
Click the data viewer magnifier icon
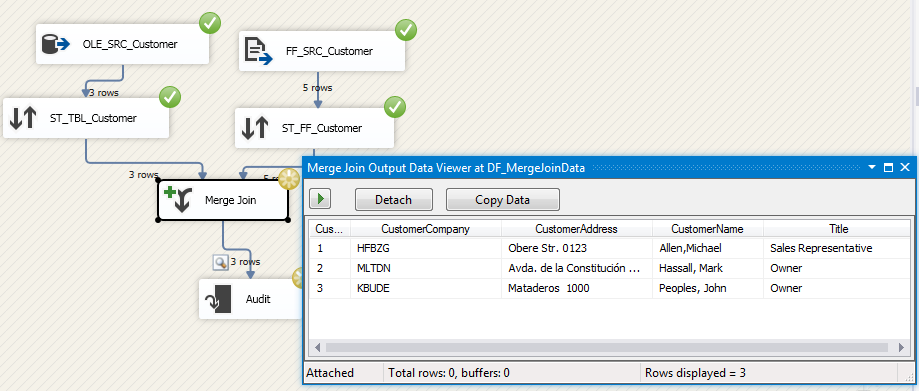pos(220,263)
